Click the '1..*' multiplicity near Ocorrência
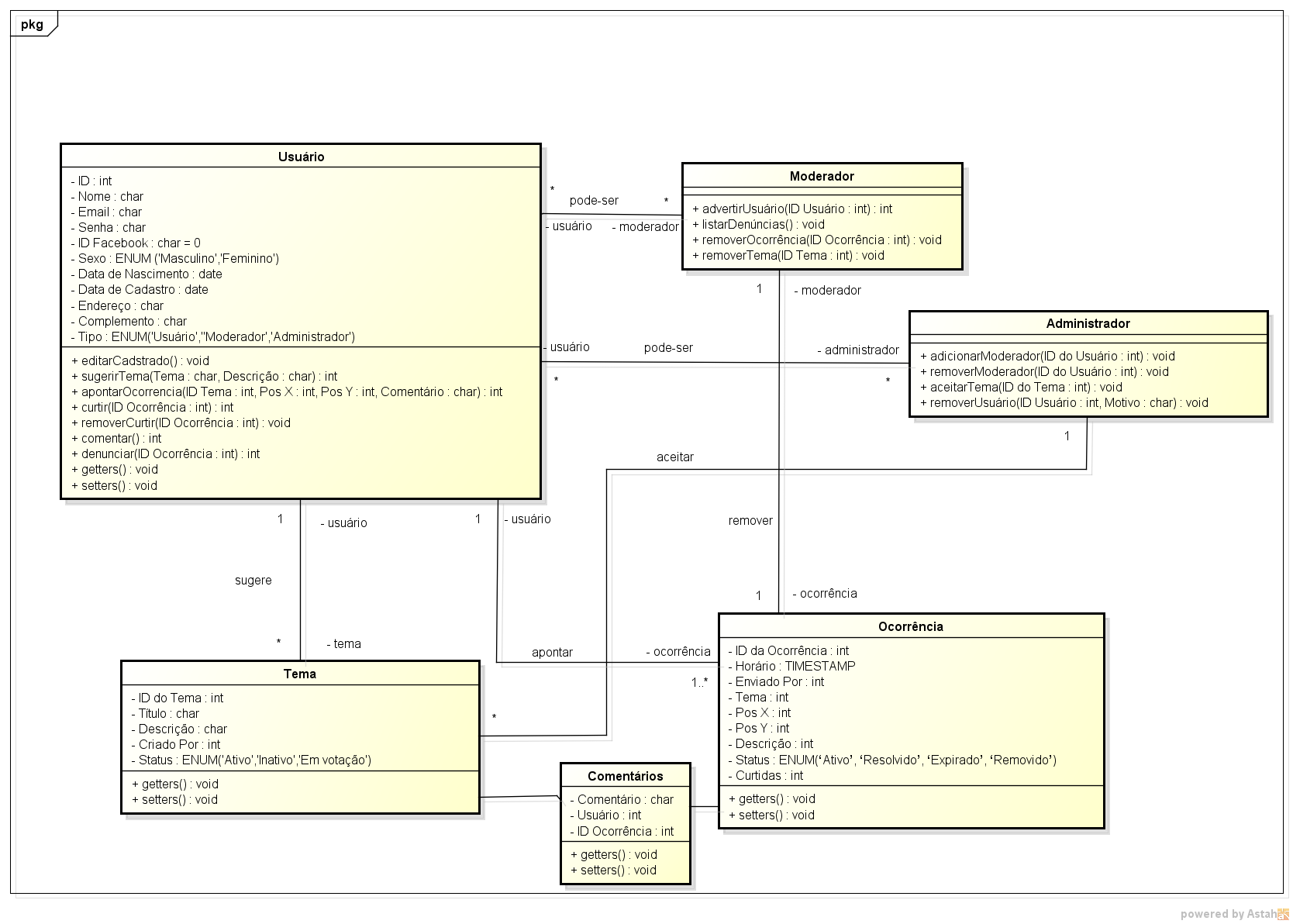This screenshot has height=924, width=1293. pyautogui.click(x=699, y=683)
